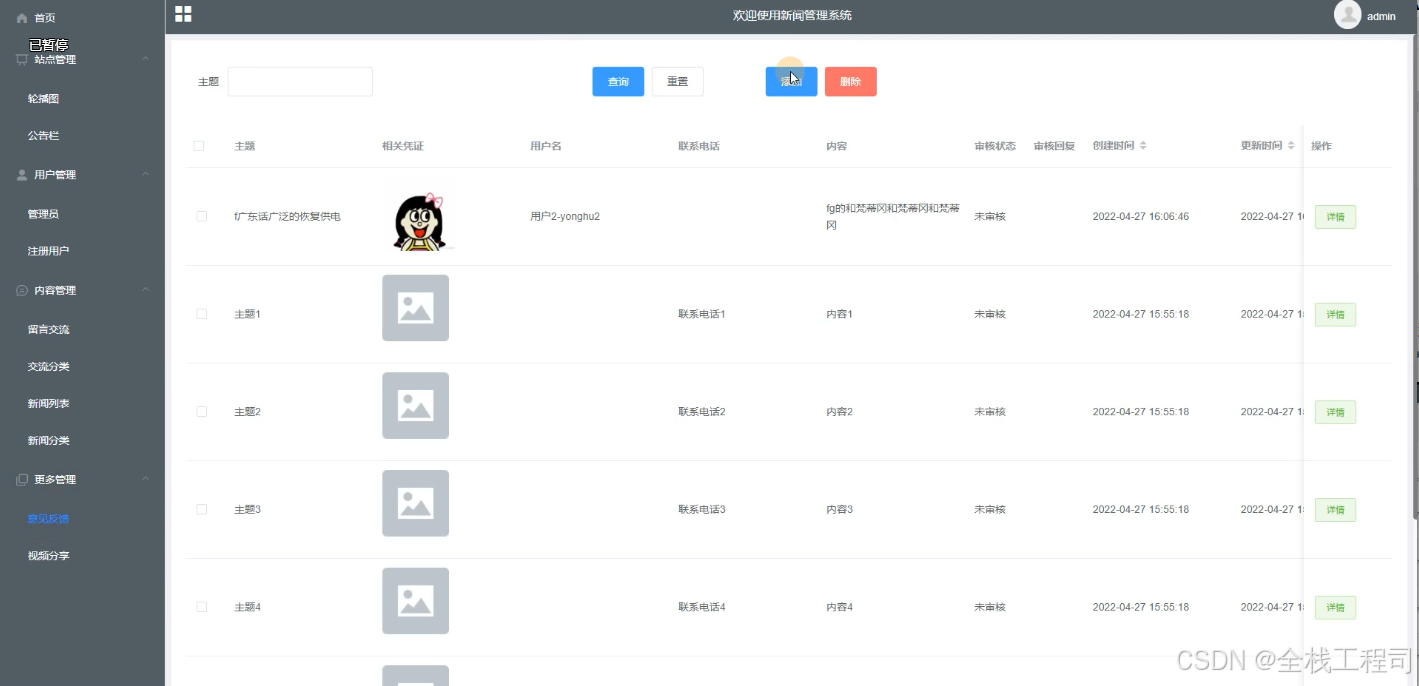Click the blue add button under cursor
1419x686 pixels.
(791, 82)
